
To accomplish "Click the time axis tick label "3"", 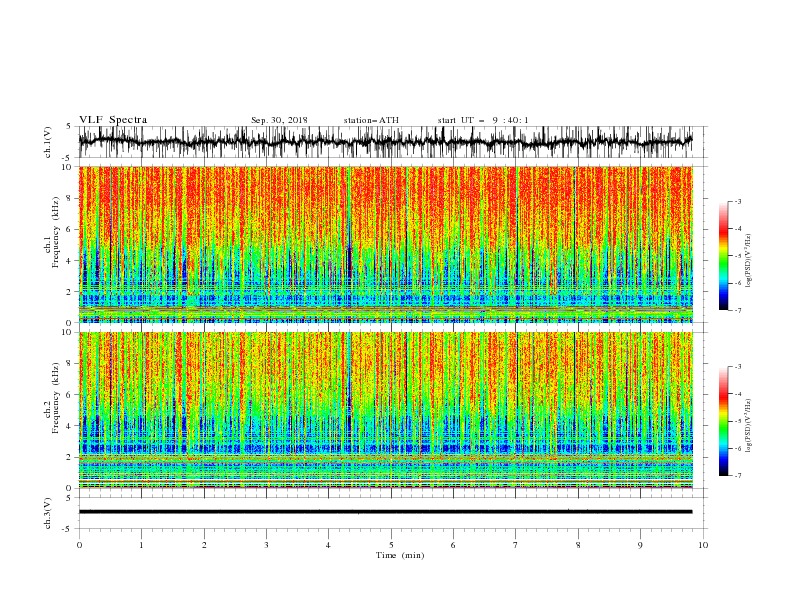I will pos(266,545).
